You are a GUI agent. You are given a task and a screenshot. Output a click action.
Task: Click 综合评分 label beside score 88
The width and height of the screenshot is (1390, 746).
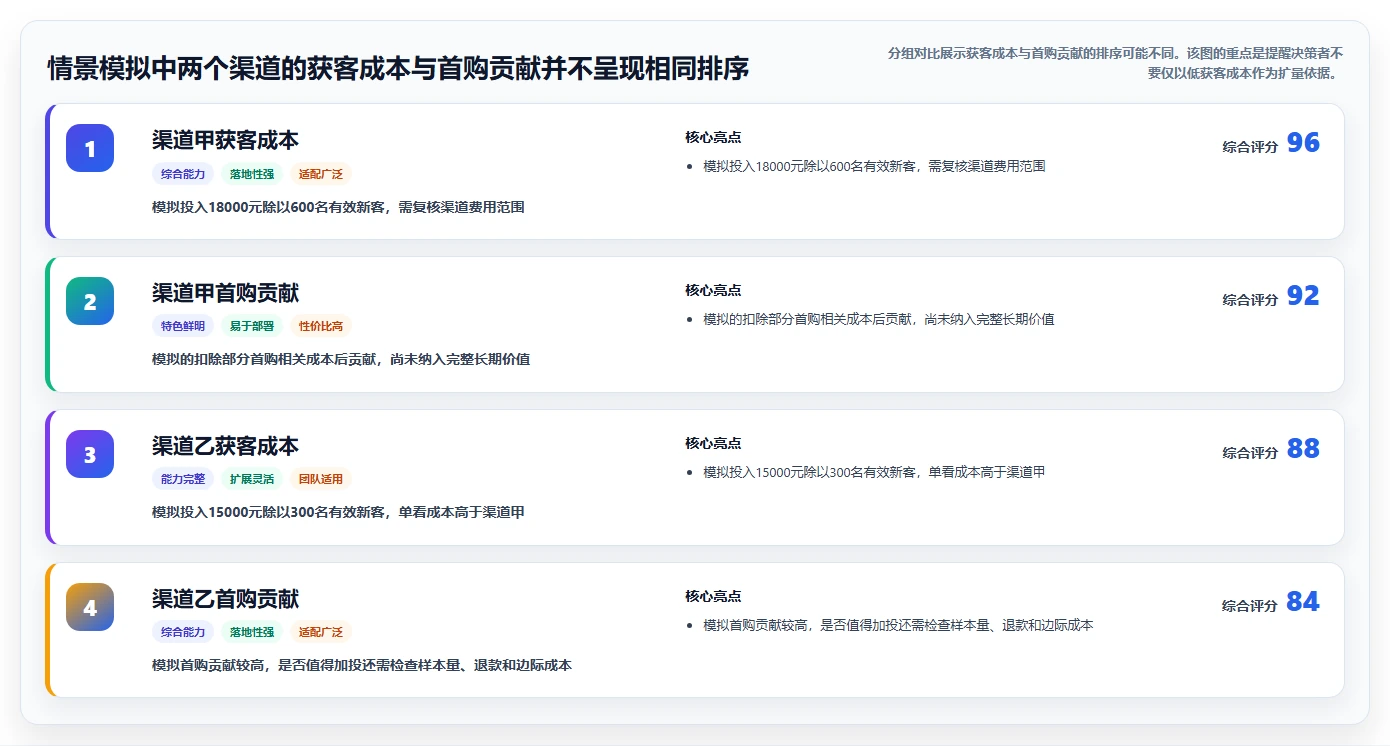[x=1250, y=452]
